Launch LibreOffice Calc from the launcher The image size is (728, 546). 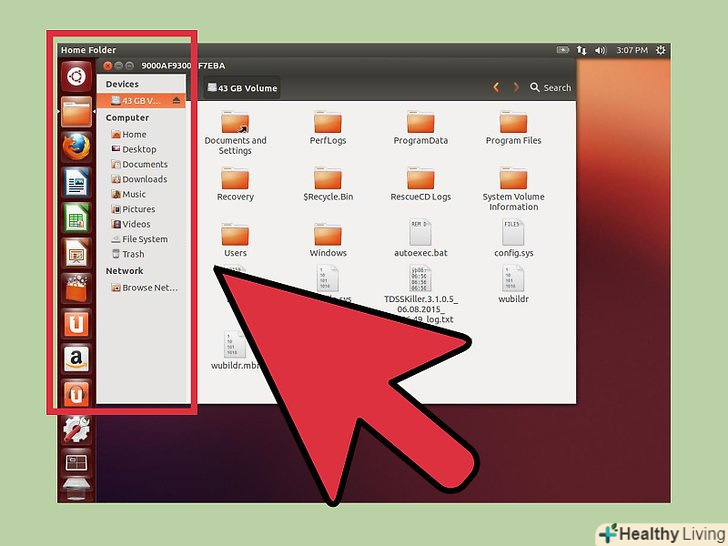click(76, 217)
